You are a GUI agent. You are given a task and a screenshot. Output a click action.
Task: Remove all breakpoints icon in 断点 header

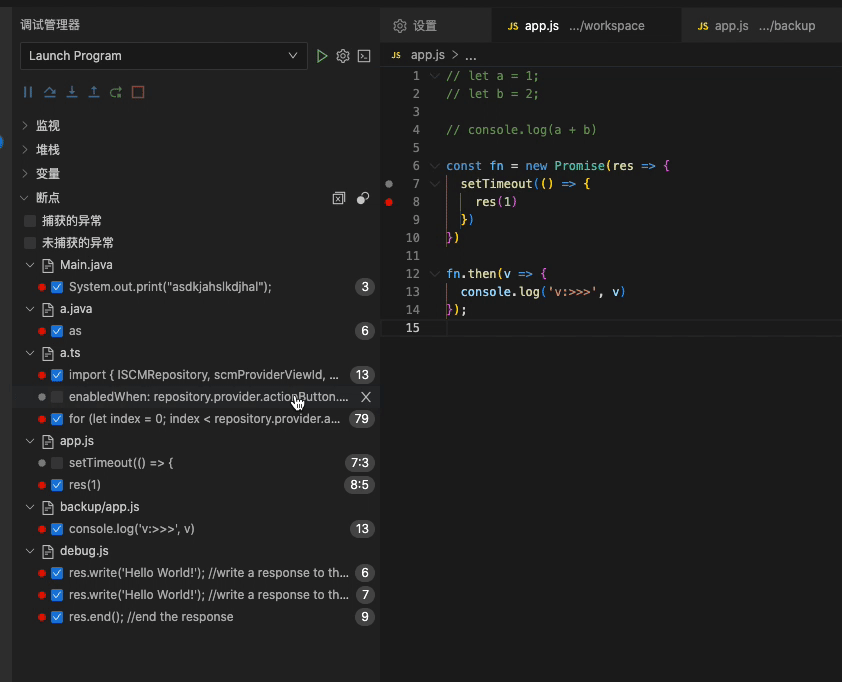(339, 198)
